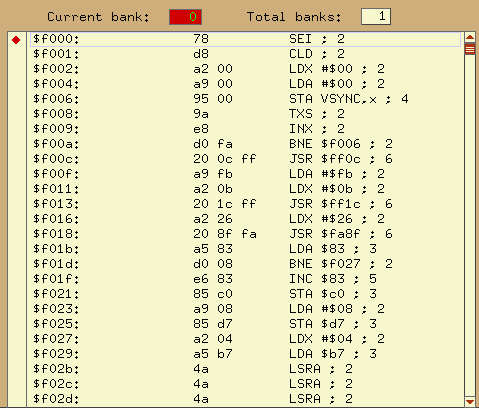Image resolution: width=479 pixels, height=408 pixels.
Task: Click the INC $83 instruction row
Action: pos(246,279)
